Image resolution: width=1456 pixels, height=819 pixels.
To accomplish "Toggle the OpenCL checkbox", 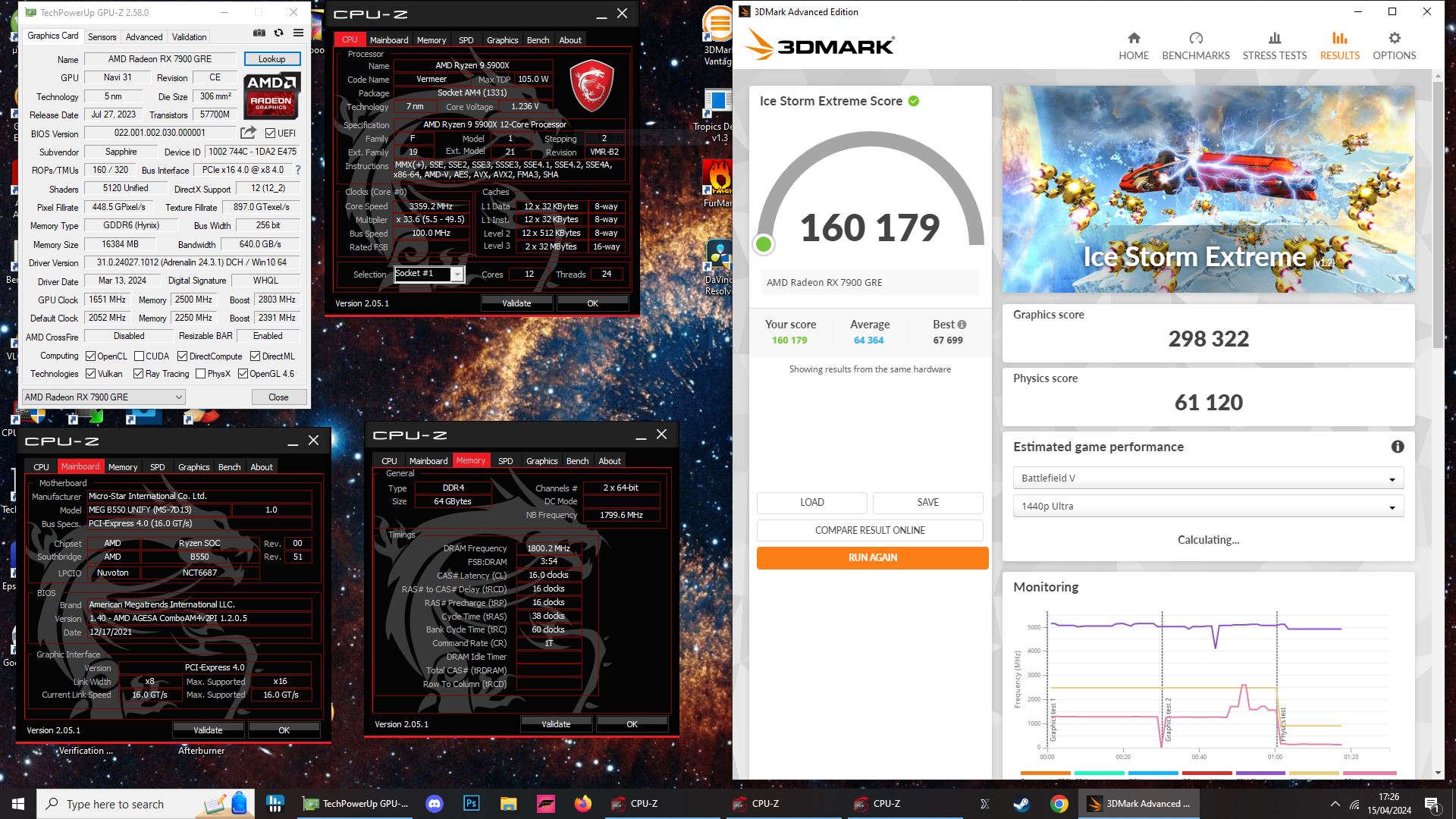I will [90, 356].
